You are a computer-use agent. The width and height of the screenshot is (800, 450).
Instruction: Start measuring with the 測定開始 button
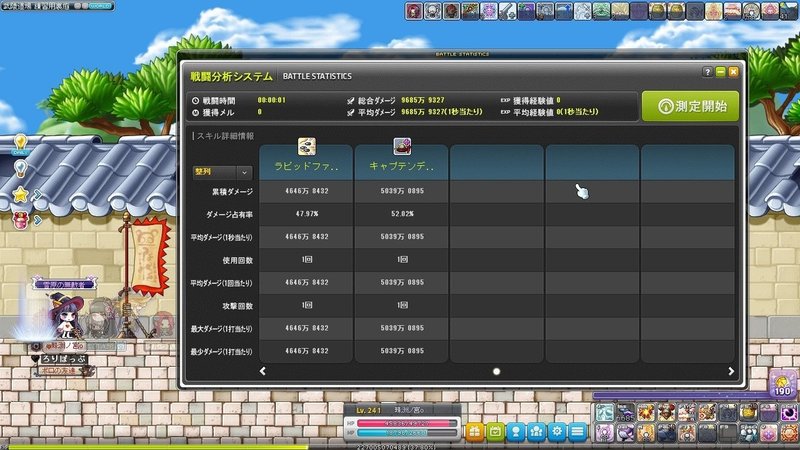(x=690, y=106)
